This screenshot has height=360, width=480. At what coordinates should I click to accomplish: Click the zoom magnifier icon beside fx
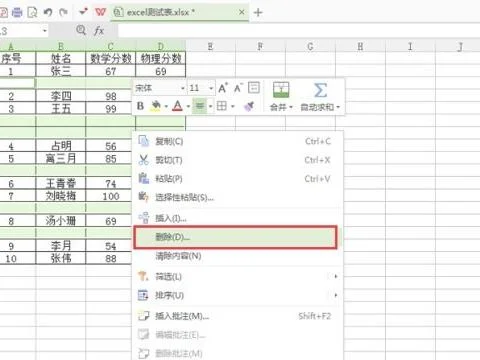tap(81, 30)
